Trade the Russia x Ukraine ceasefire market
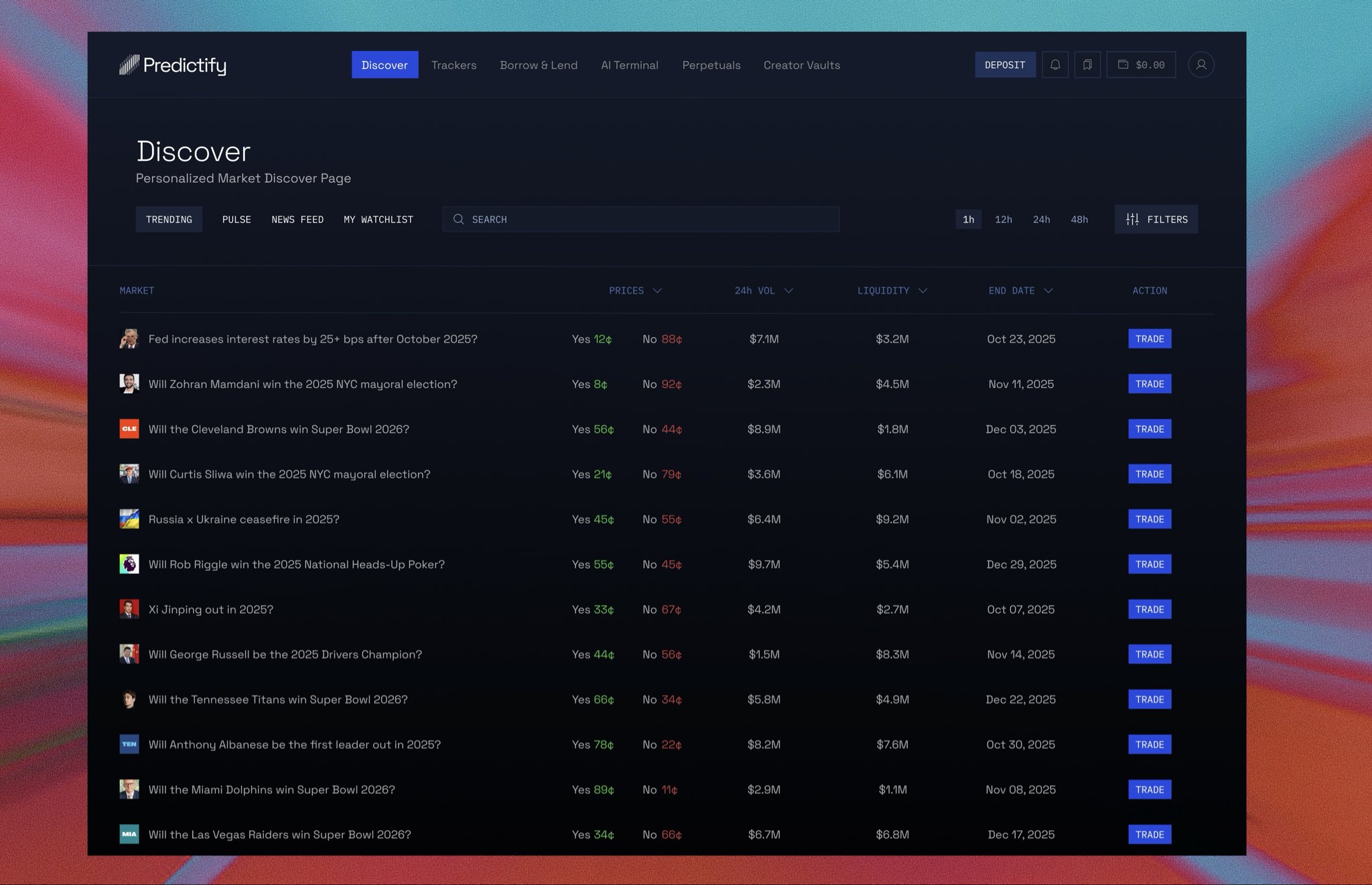The image size is (1372, 885). [1150, 519]
